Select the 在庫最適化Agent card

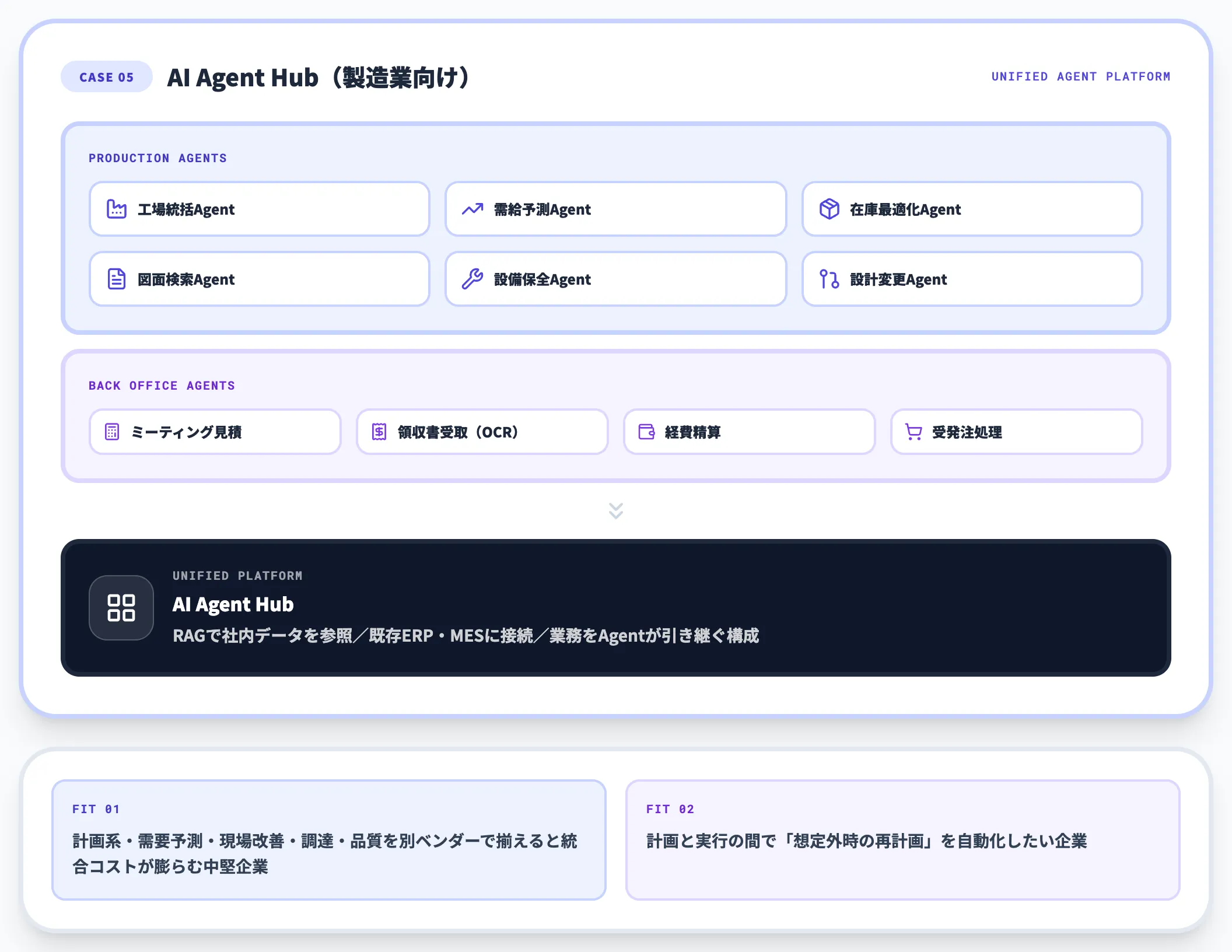(972, 209)
